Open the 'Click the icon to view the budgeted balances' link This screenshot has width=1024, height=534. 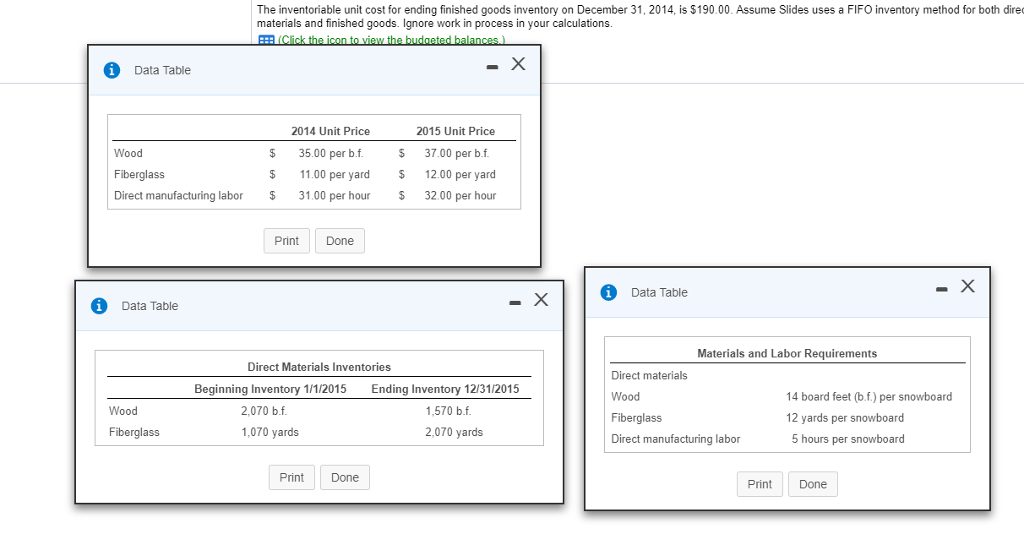391,40
